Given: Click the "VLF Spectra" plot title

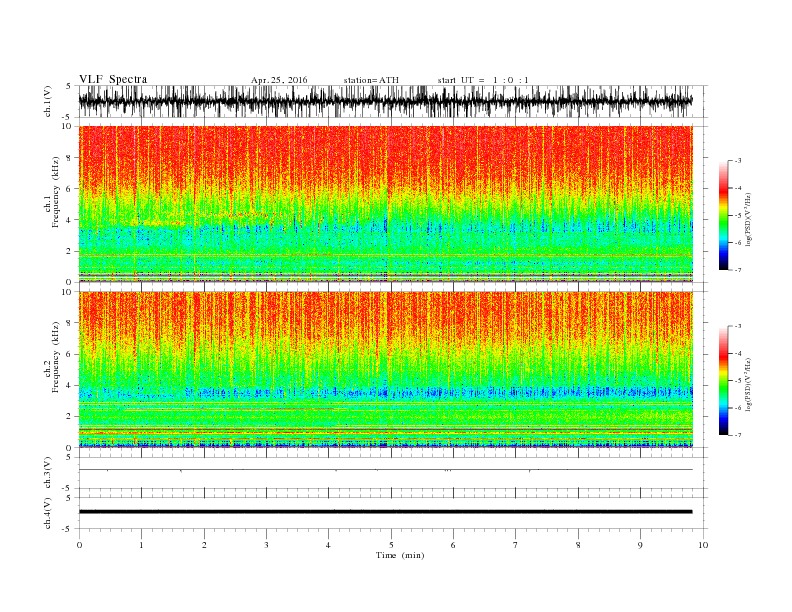Looking at the screenshot, I should (113, 79).
